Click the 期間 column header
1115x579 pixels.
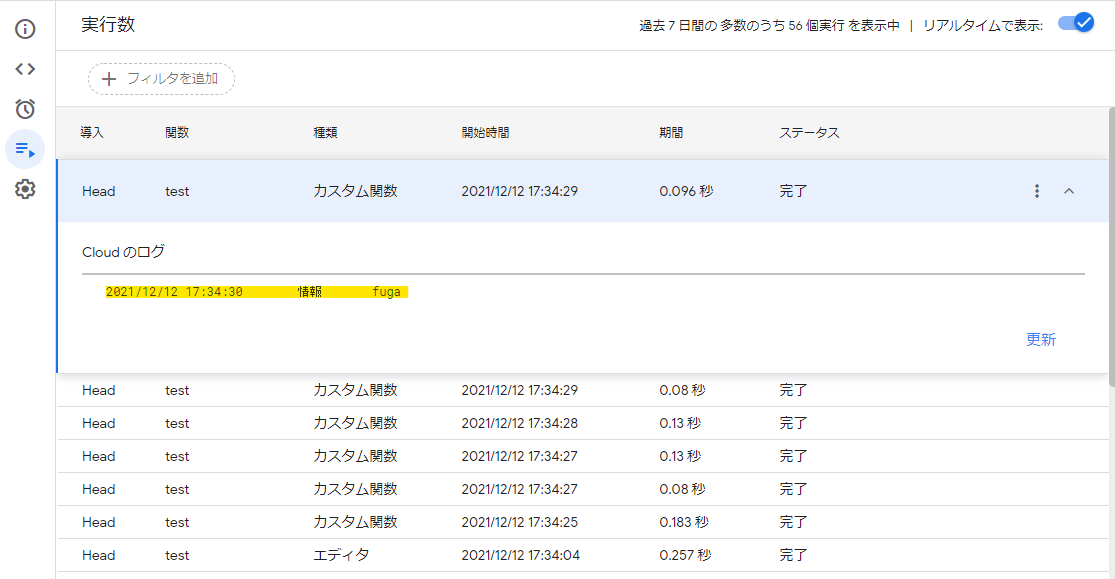tap(671, 132)
